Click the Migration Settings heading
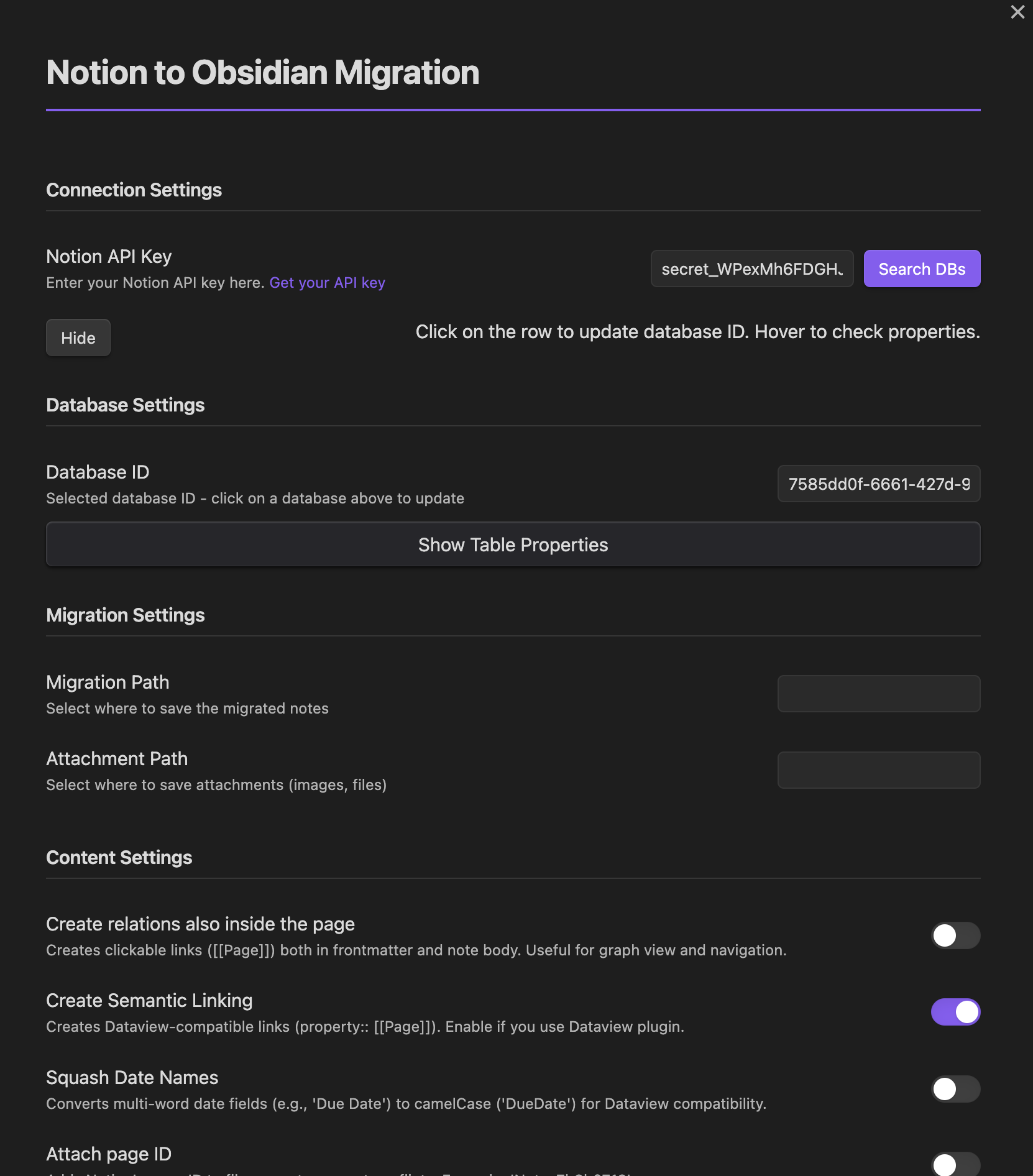The height and width of the screenshot is (1176, 1033). pos(125,615)
